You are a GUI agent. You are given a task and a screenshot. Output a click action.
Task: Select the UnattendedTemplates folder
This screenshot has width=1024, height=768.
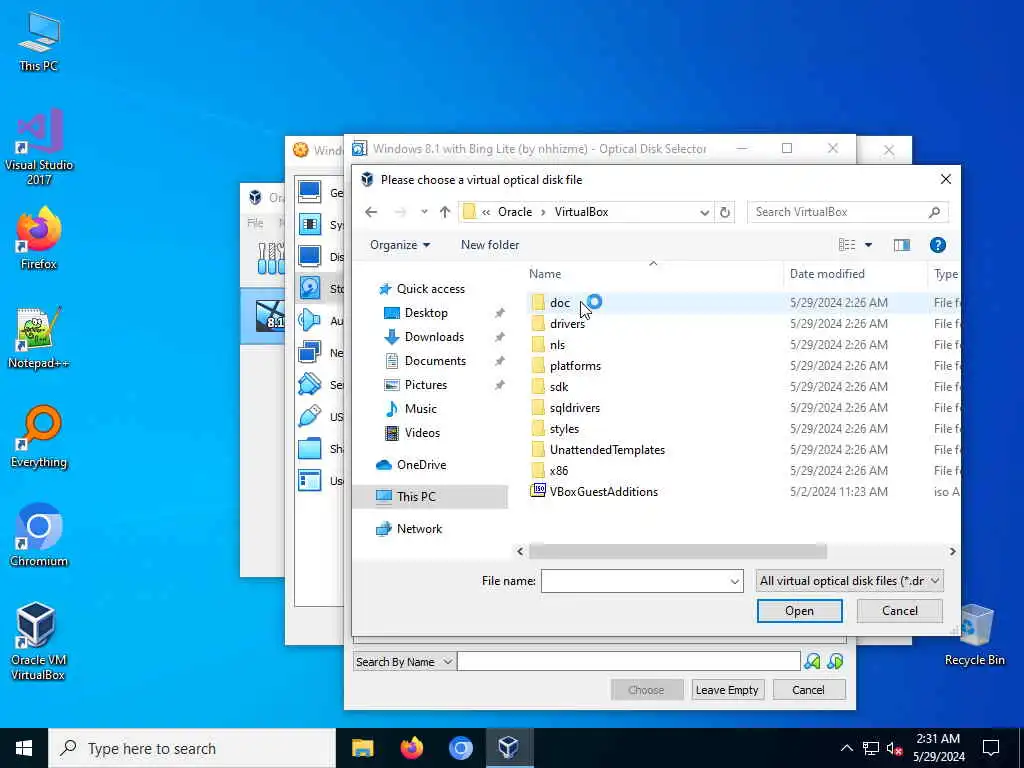click(607, 449)
